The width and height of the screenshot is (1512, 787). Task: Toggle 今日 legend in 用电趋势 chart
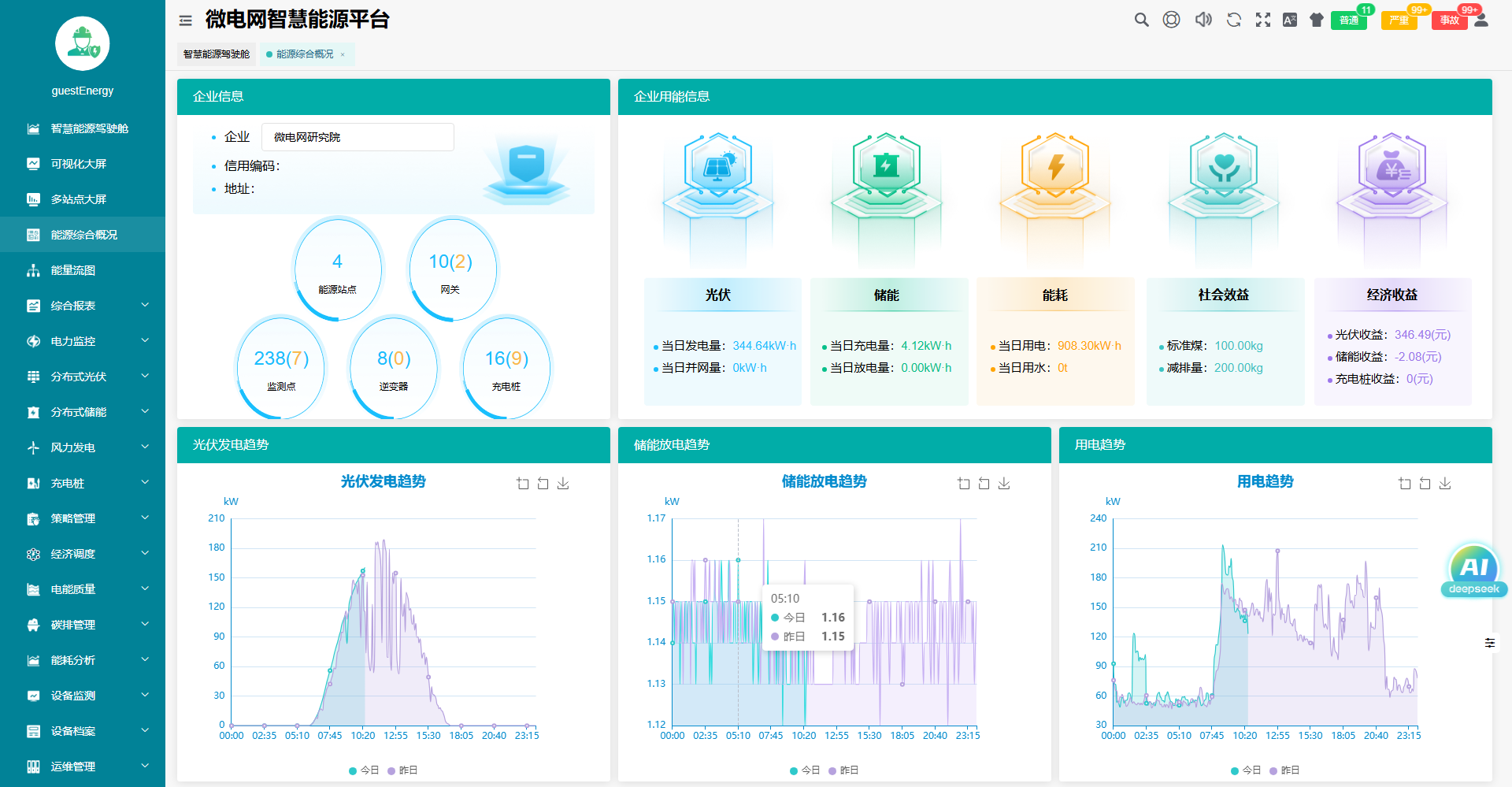click(x=1246, y=770)
